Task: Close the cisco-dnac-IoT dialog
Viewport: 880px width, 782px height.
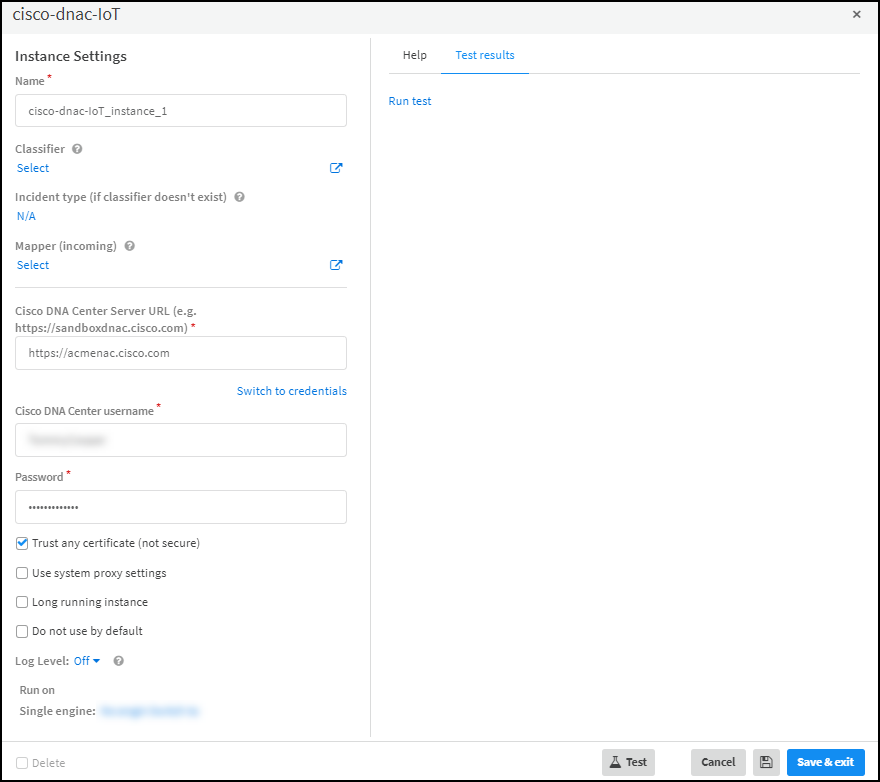Action: coord(856,15)
